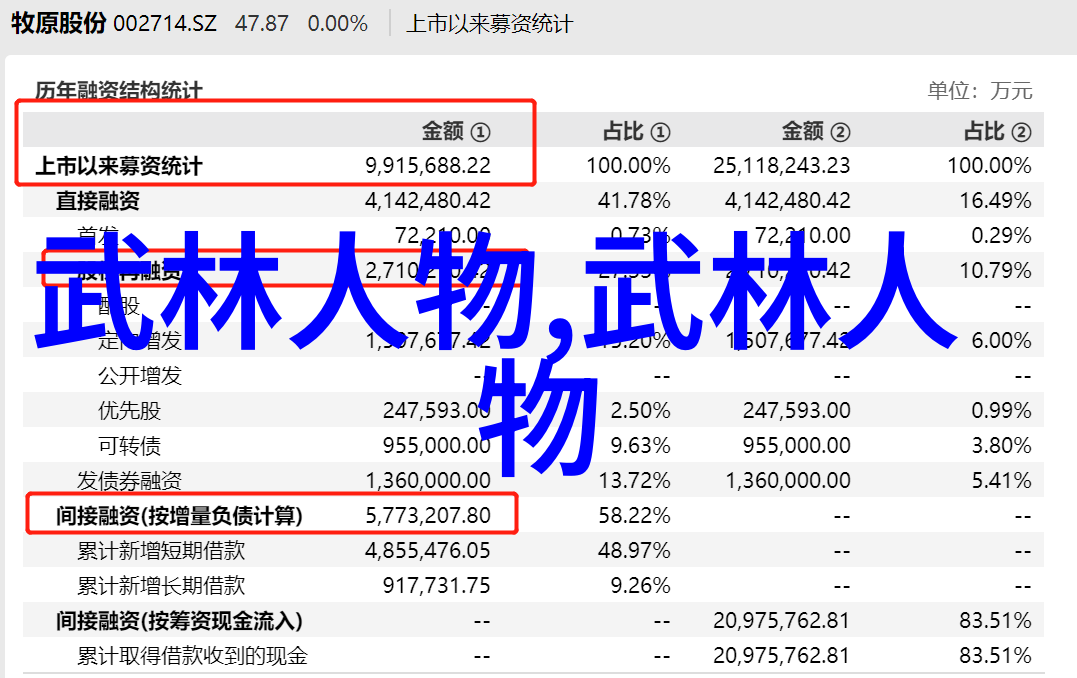This screenshot has width=1077, height=678.
Task: Expand the 间接融资(按筹资现金流入) row
Action: pos(179,621)
